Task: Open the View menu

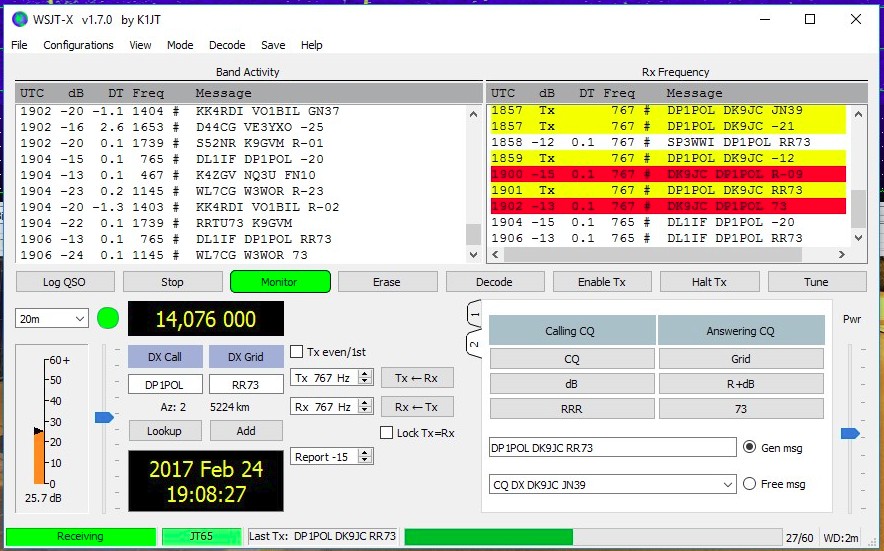Action: 140,45
